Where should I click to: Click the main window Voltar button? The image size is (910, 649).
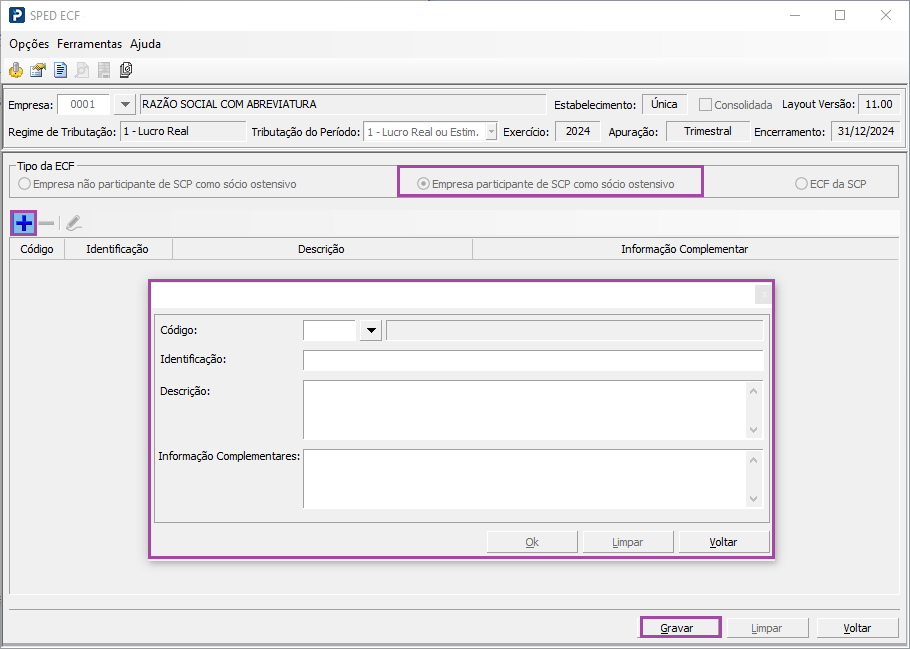(x=858, y=628)
